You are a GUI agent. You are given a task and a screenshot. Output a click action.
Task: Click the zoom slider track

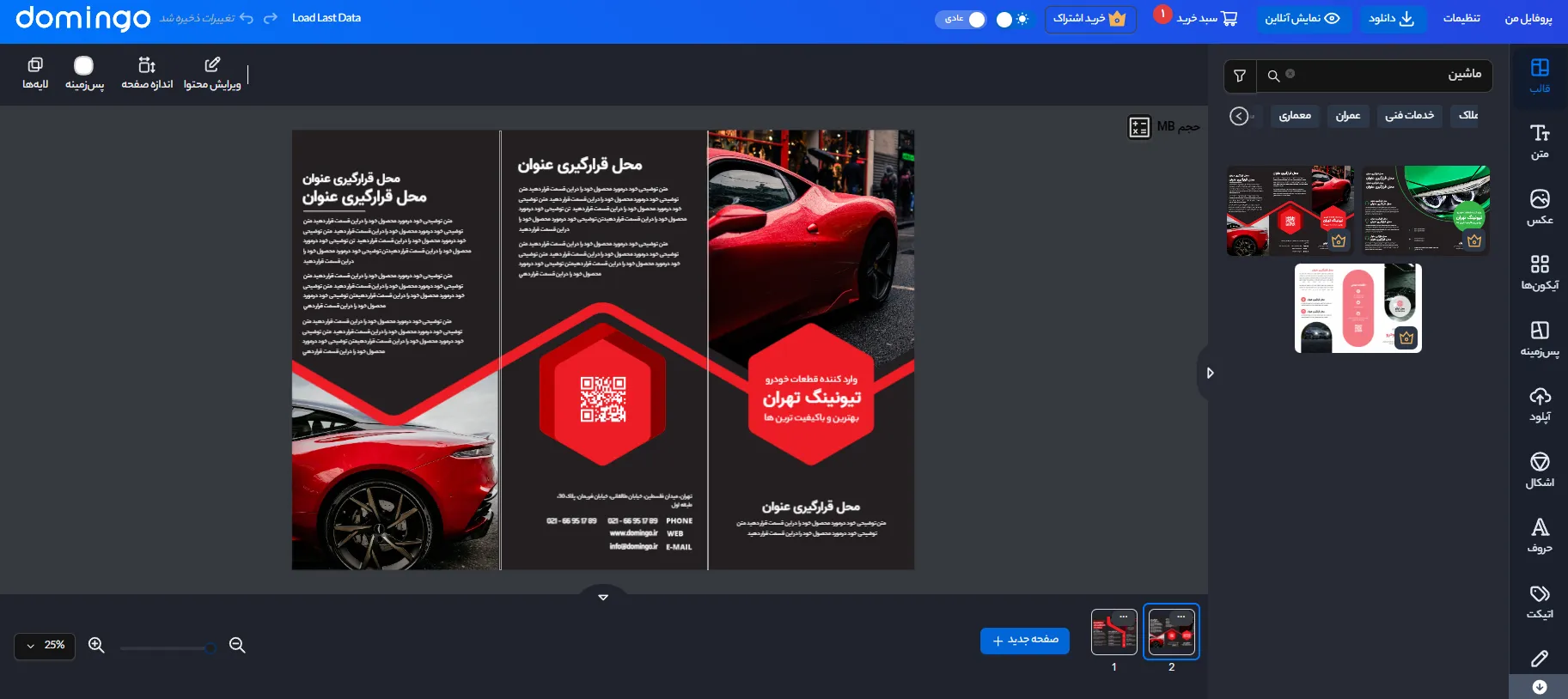(x=167, y=647)
